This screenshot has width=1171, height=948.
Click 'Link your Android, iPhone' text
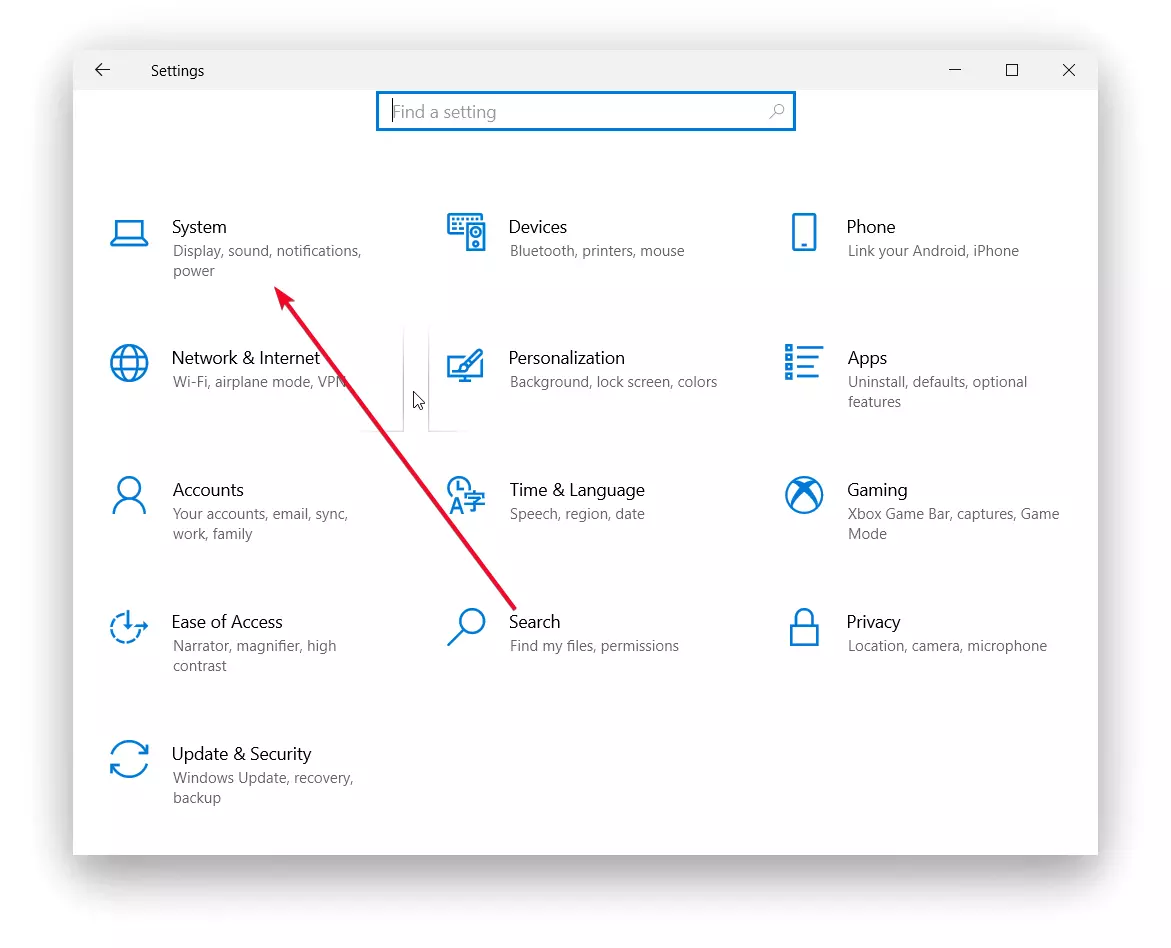(934, 251)
